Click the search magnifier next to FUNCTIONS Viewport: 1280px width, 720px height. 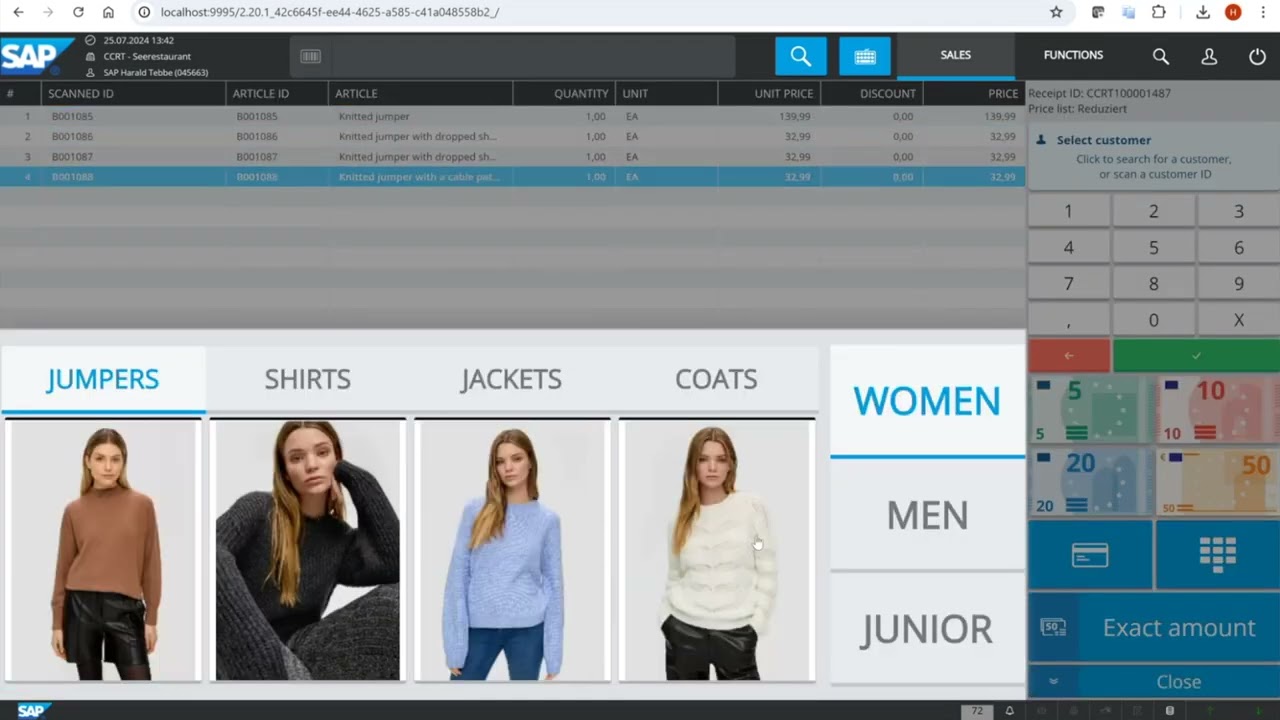click(1160, 56)
